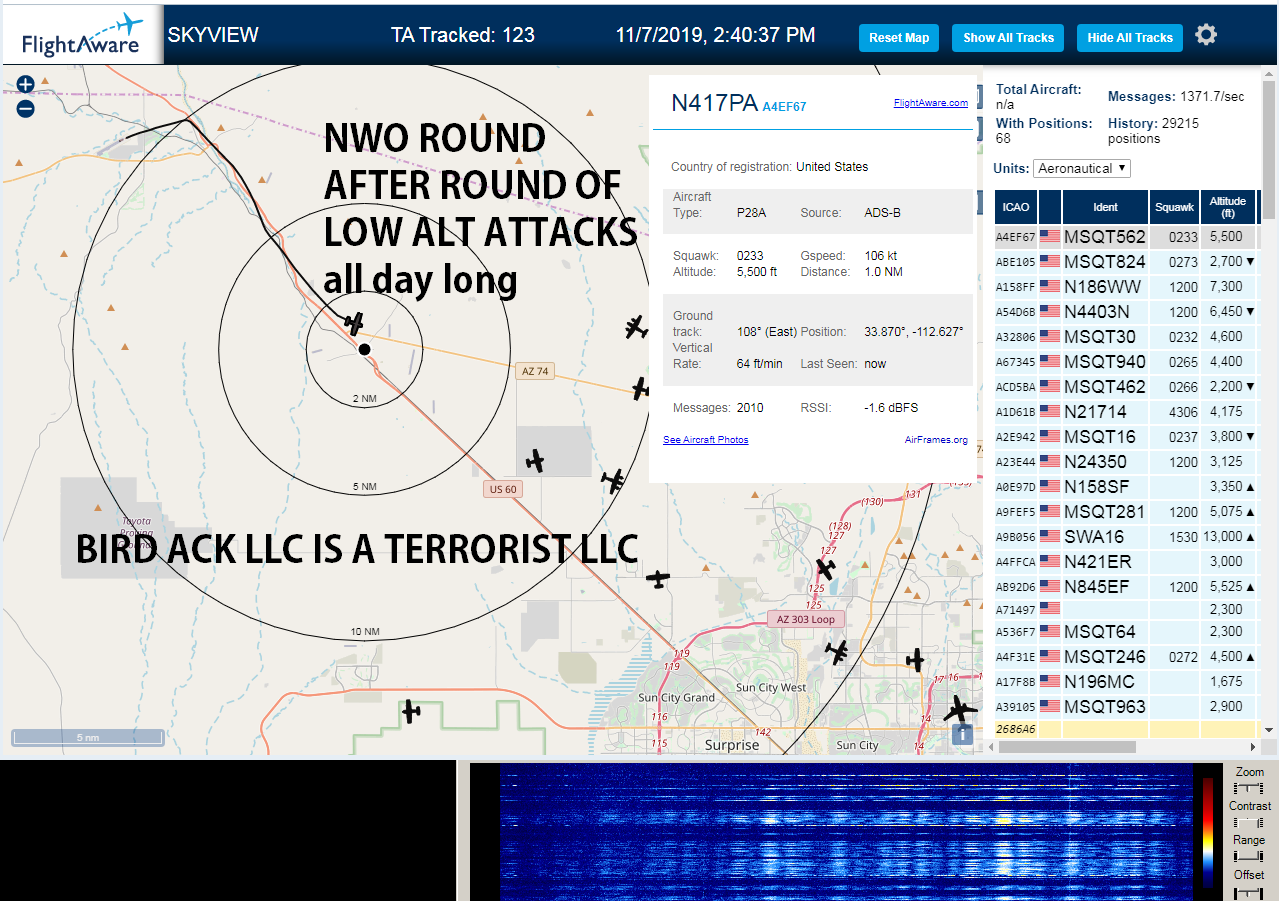Sort table by Altitude (ft) column header
The width and height of the screenshot is (1279, 901).
pos(1227,207)
